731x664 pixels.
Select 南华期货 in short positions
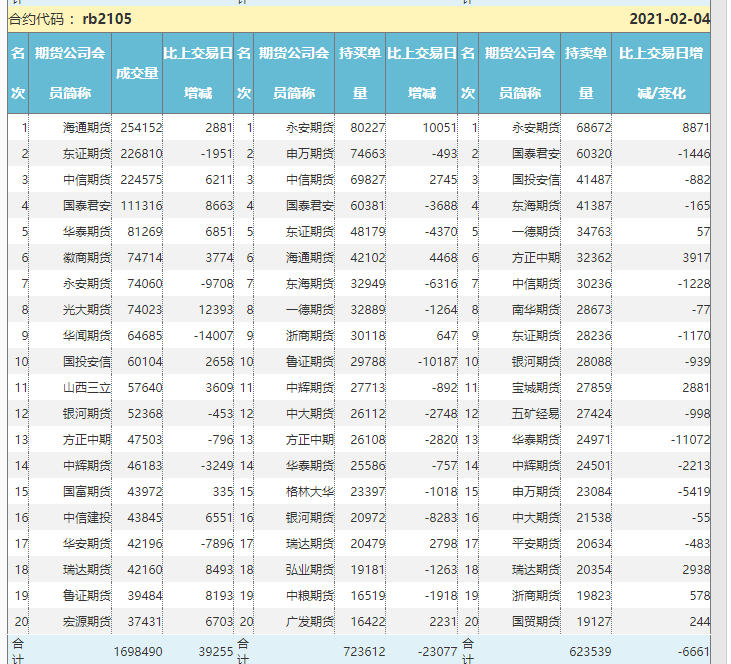536,310
